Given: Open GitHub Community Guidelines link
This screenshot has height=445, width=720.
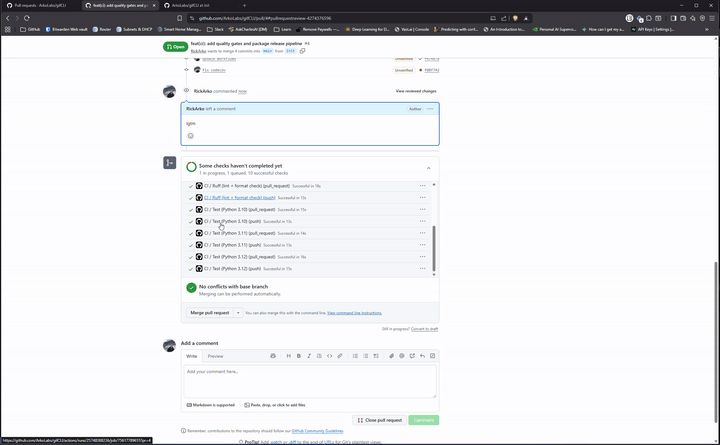Looking at the screenshot, I should click(317, 431).
